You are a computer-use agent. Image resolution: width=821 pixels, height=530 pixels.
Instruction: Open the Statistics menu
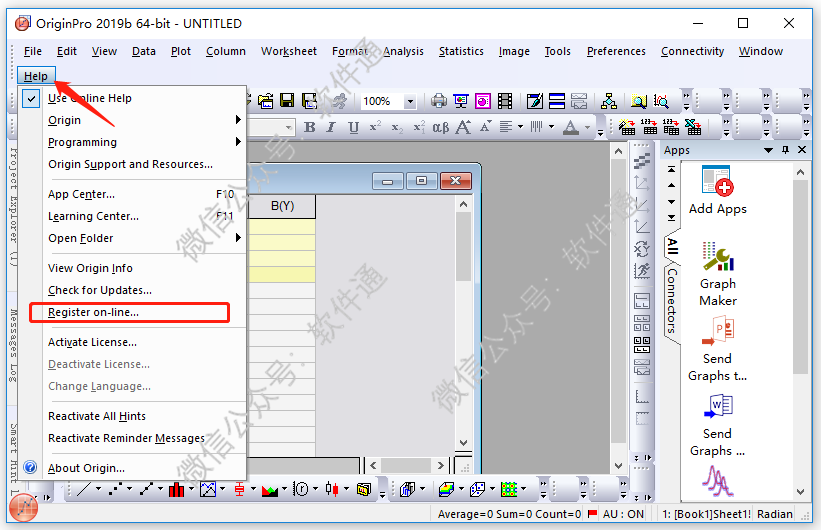click(461, 51)
